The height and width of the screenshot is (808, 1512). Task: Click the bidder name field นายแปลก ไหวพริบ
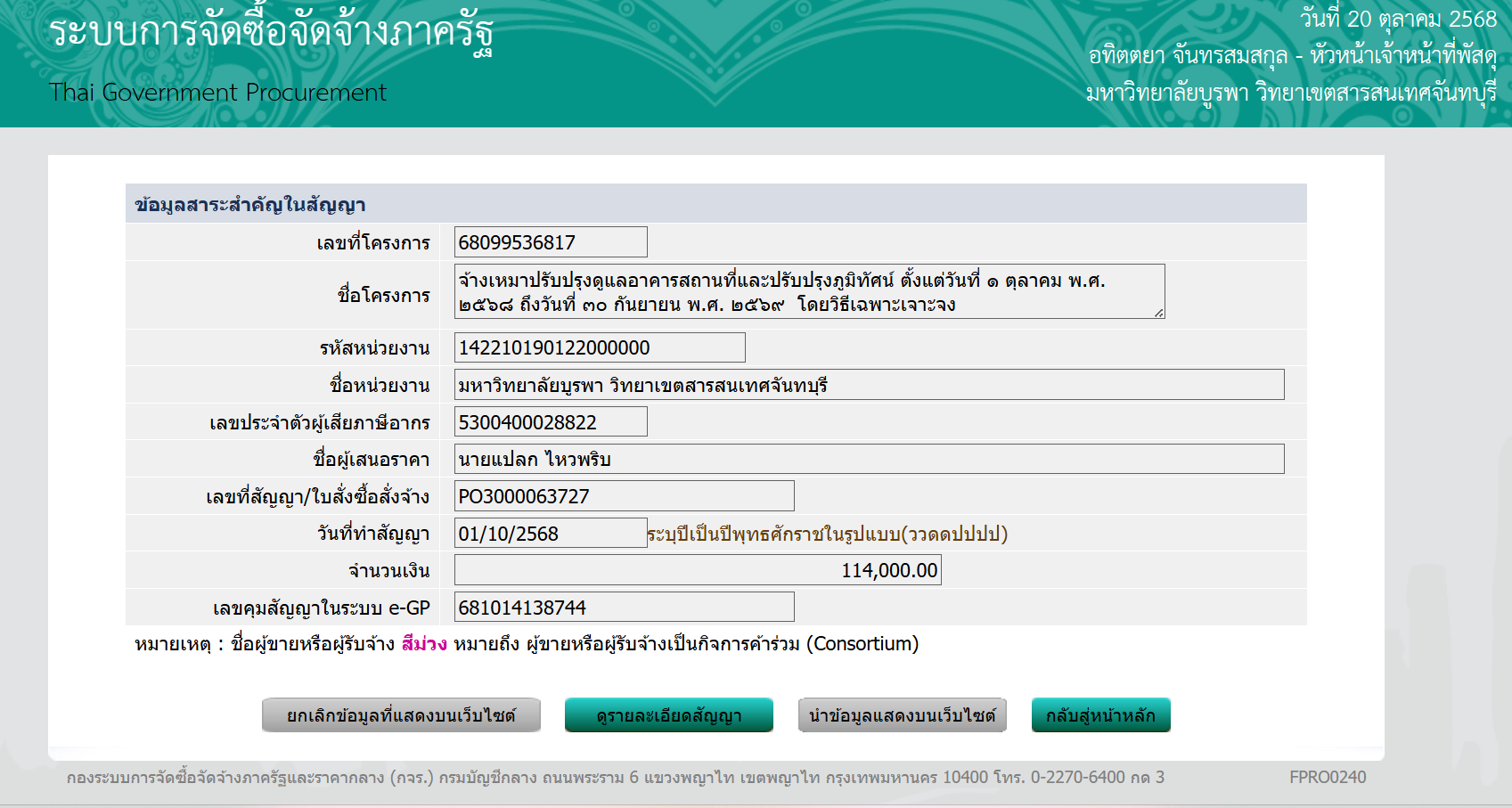869,460
